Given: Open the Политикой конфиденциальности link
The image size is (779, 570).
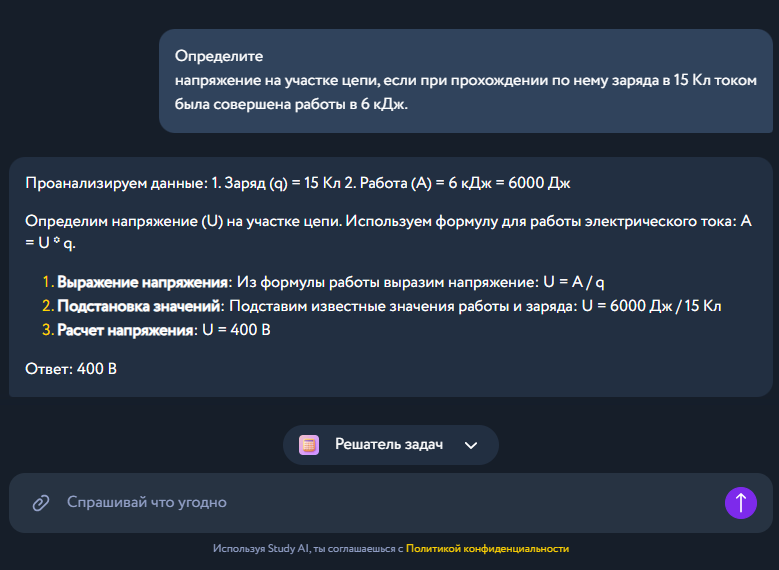Looking at the screenshot, I should click(487, 549).
